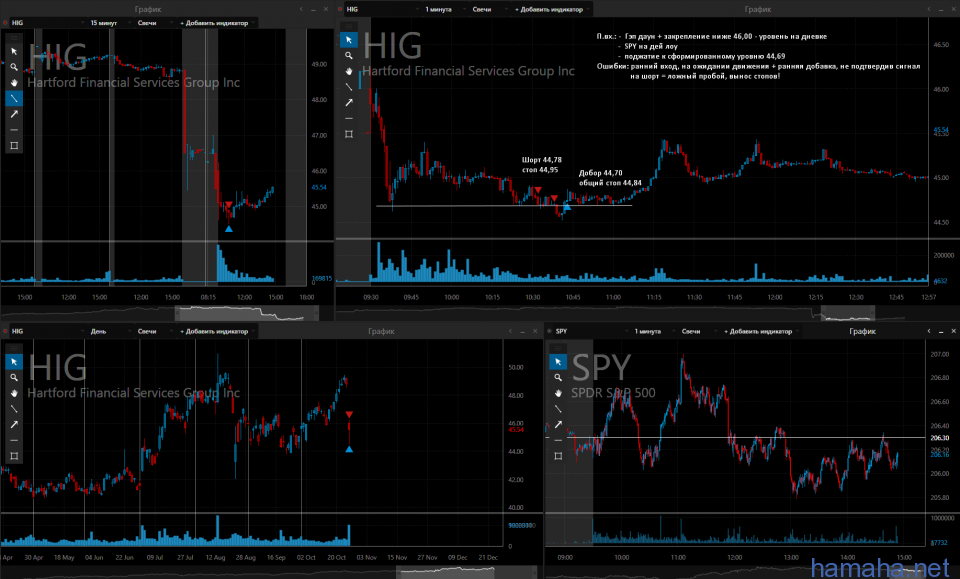The width and height of the screenshot is (960, 579).
Task: Click the red short marker on HIG daily chart
Action: pos(349,415)
